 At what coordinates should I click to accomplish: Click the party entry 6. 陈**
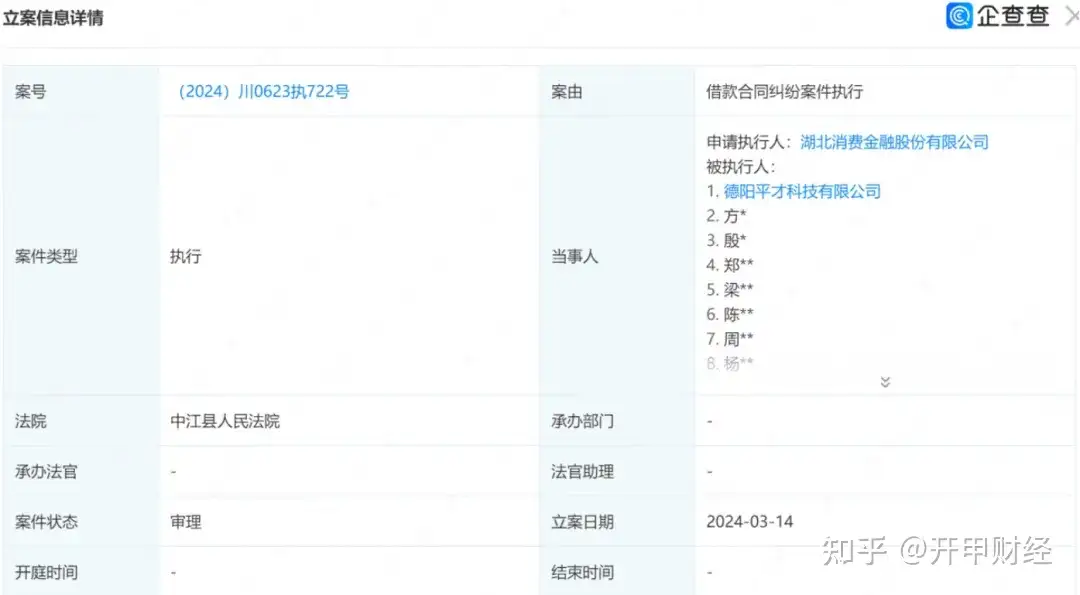tap(729, 315)
